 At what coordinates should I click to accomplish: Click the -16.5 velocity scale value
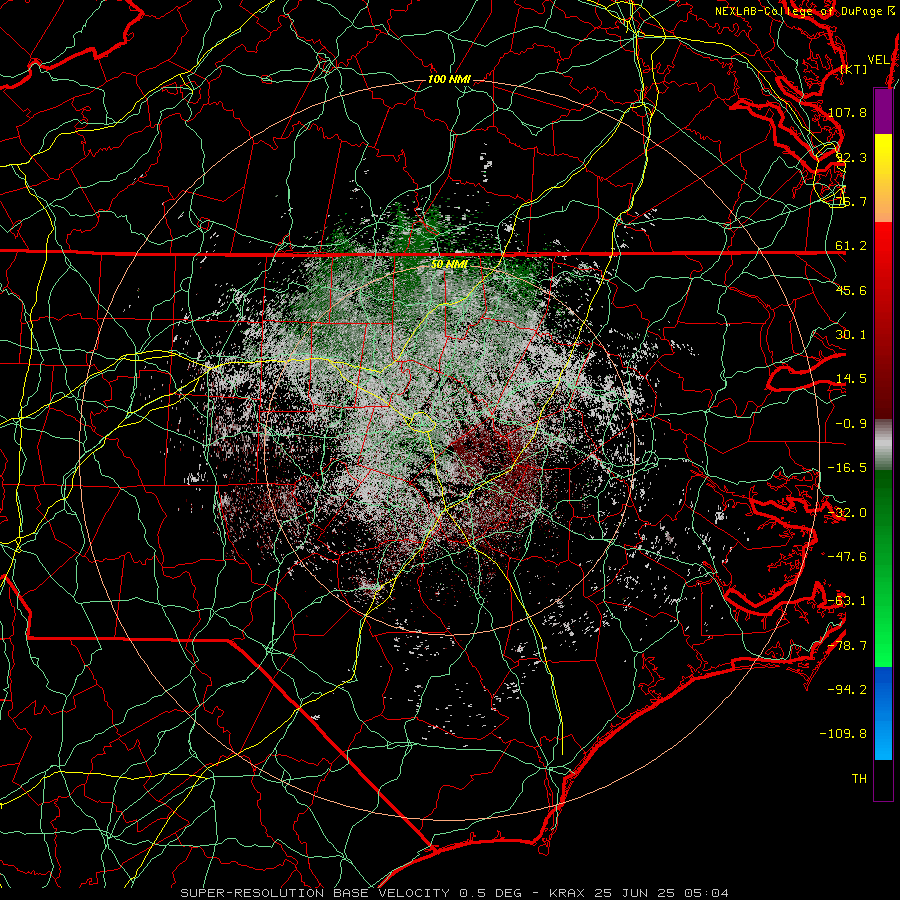click(x=847, y=468)
